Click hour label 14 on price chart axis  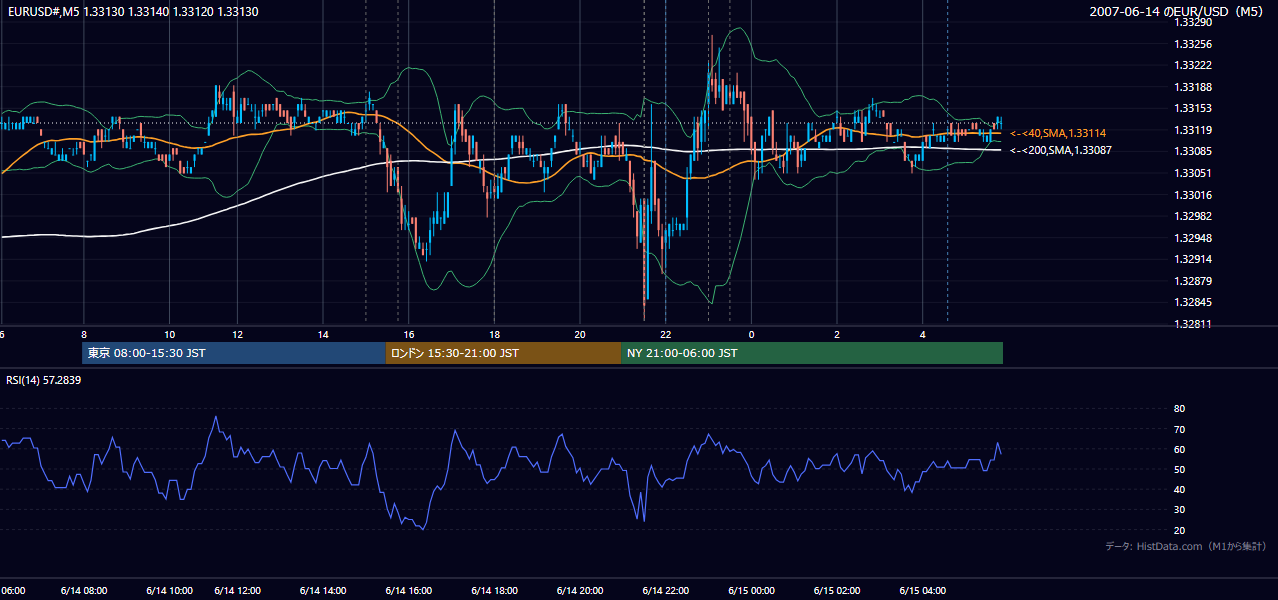(x=323, y=334)
